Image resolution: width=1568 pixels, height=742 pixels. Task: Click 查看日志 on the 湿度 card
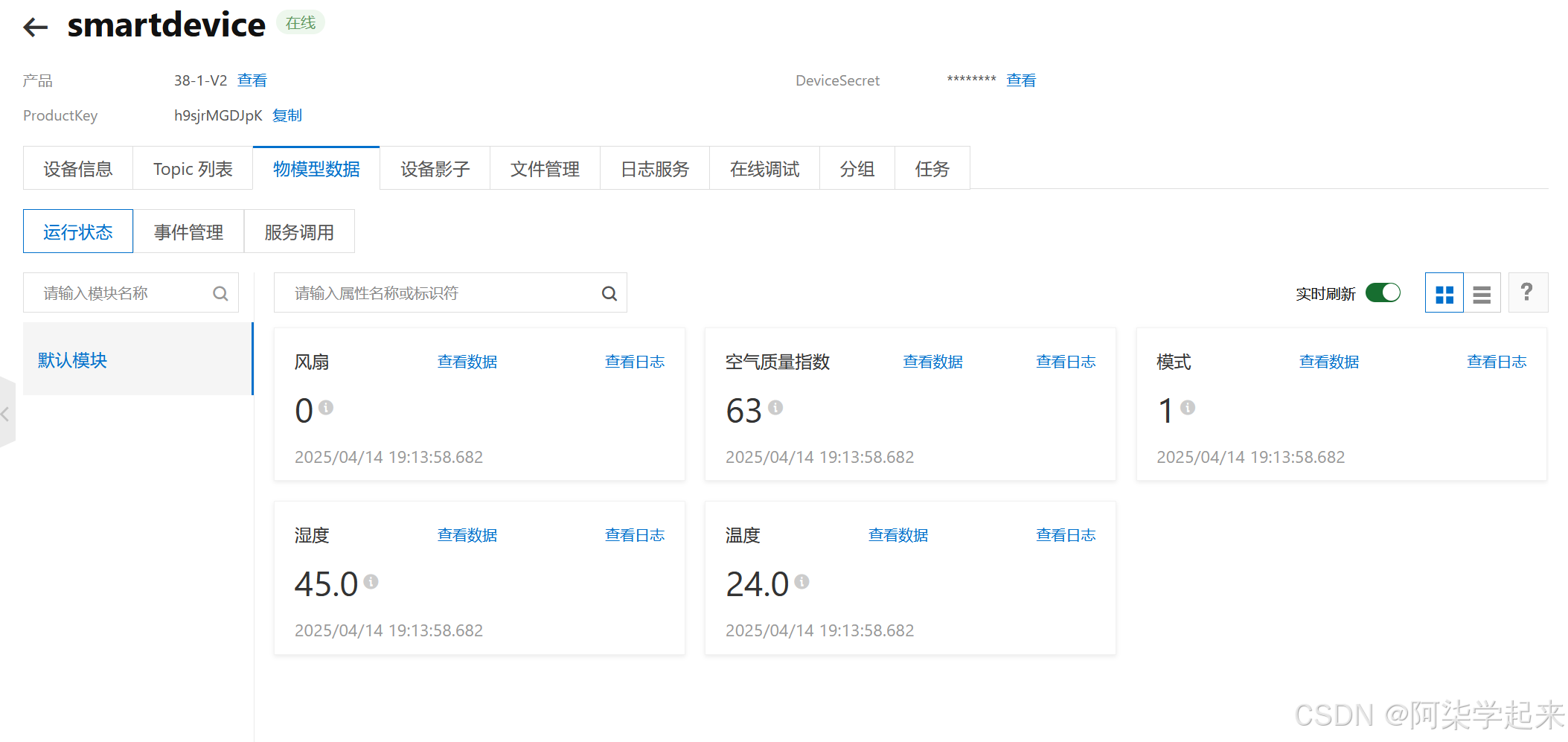click(635, 535)
